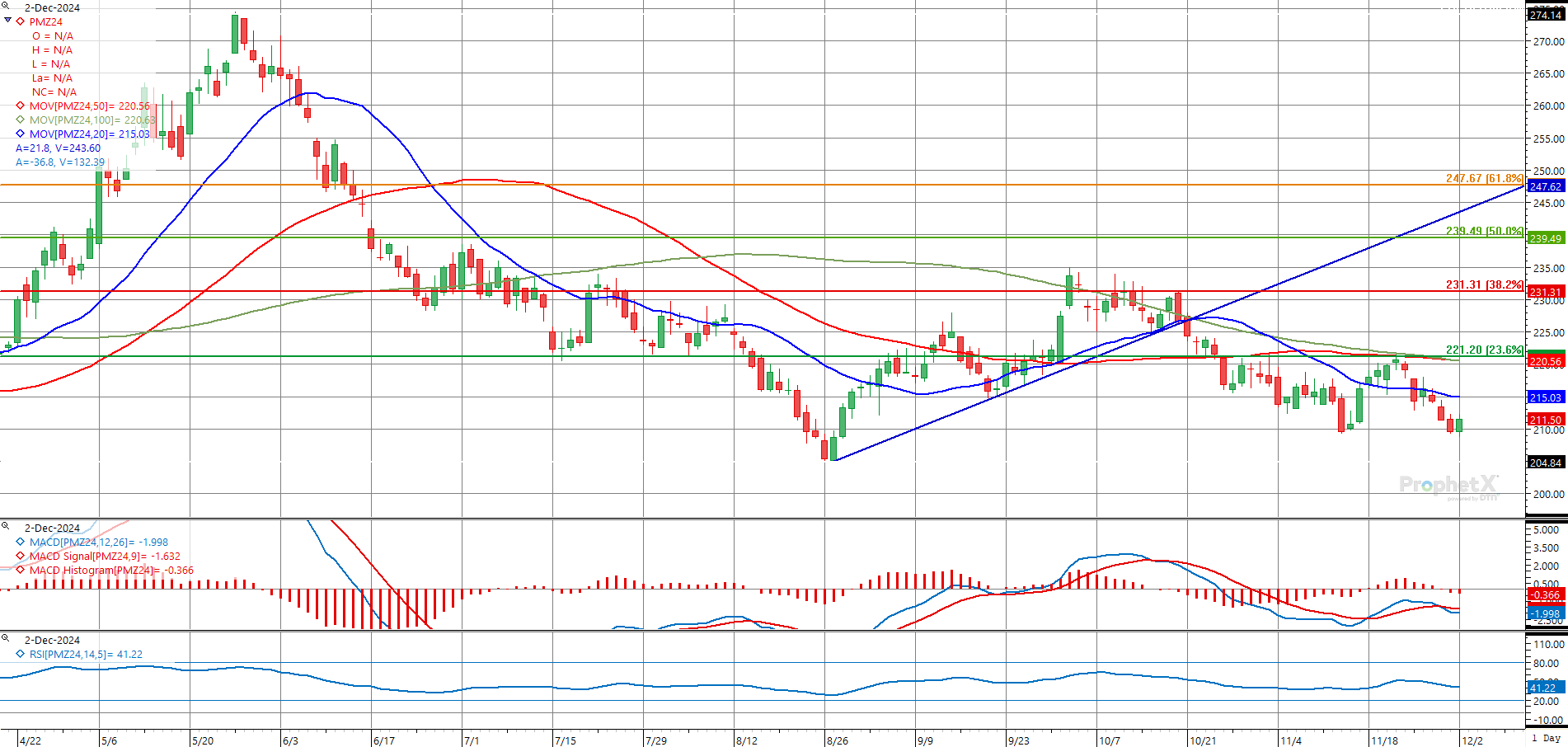Image resolution: width=1568 pixels, height=747 pixels.
Task: Click the 'O = N/A' open price field
Action: [53, 36]
